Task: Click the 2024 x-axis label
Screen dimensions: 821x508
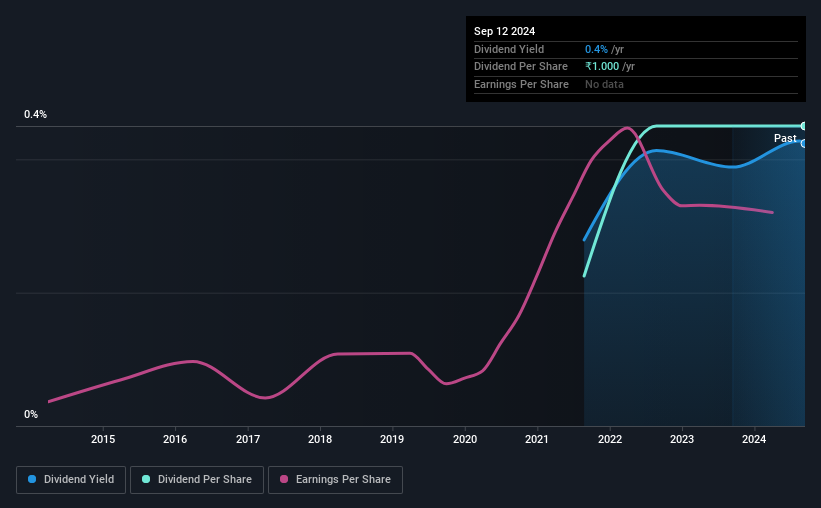Action: click(x=754, y=439)
